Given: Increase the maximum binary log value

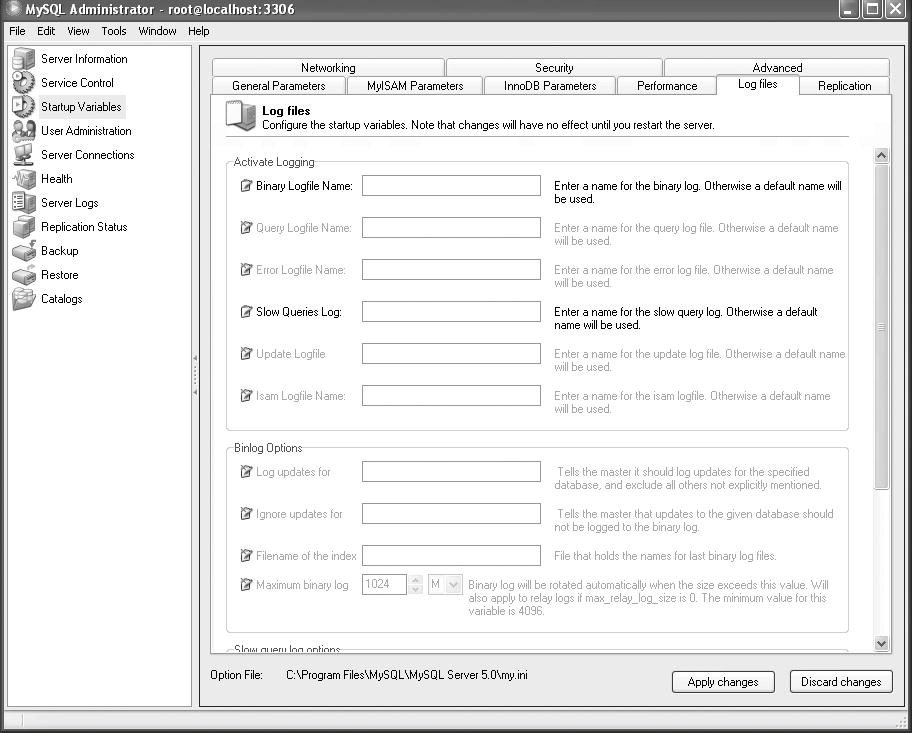Looking at the screenshot, I should (x=415, y=579).
